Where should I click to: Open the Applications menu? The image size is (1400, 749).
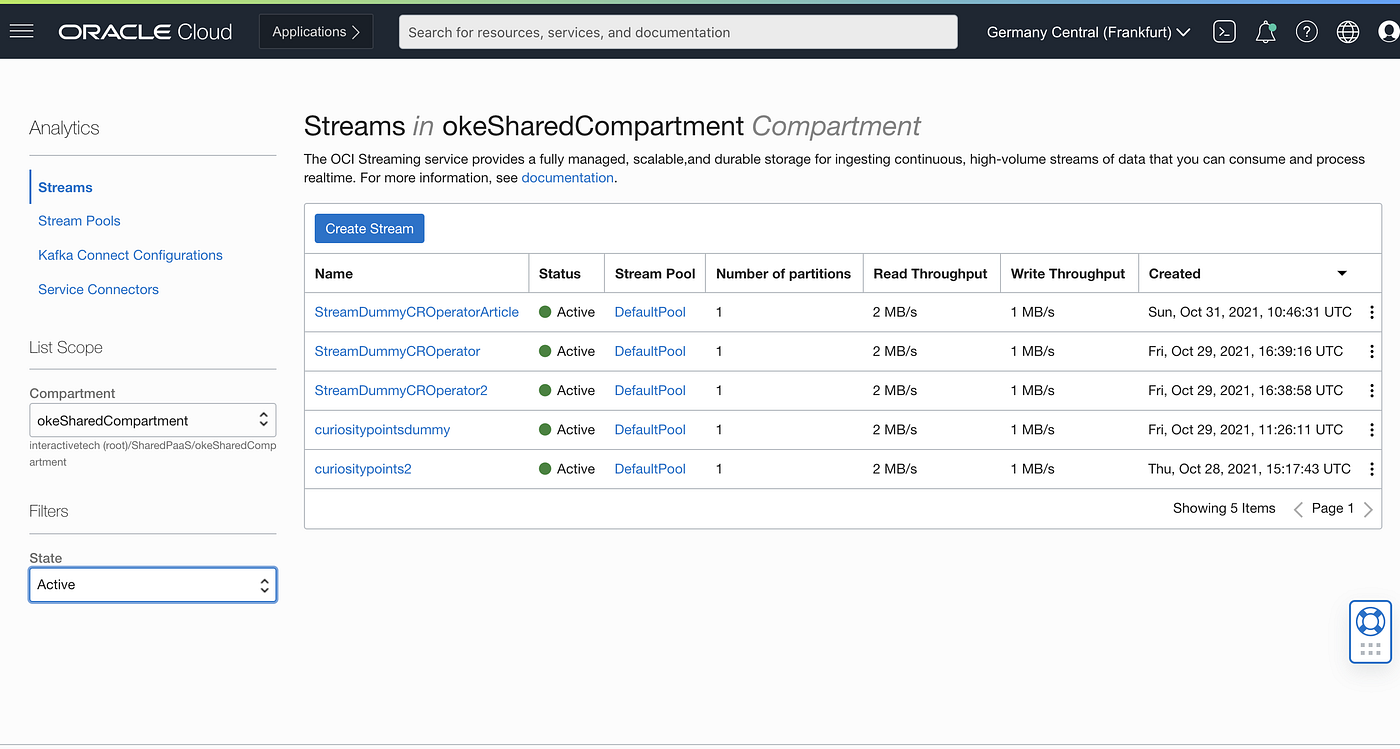pyautogui.click(x=316, y=32)
